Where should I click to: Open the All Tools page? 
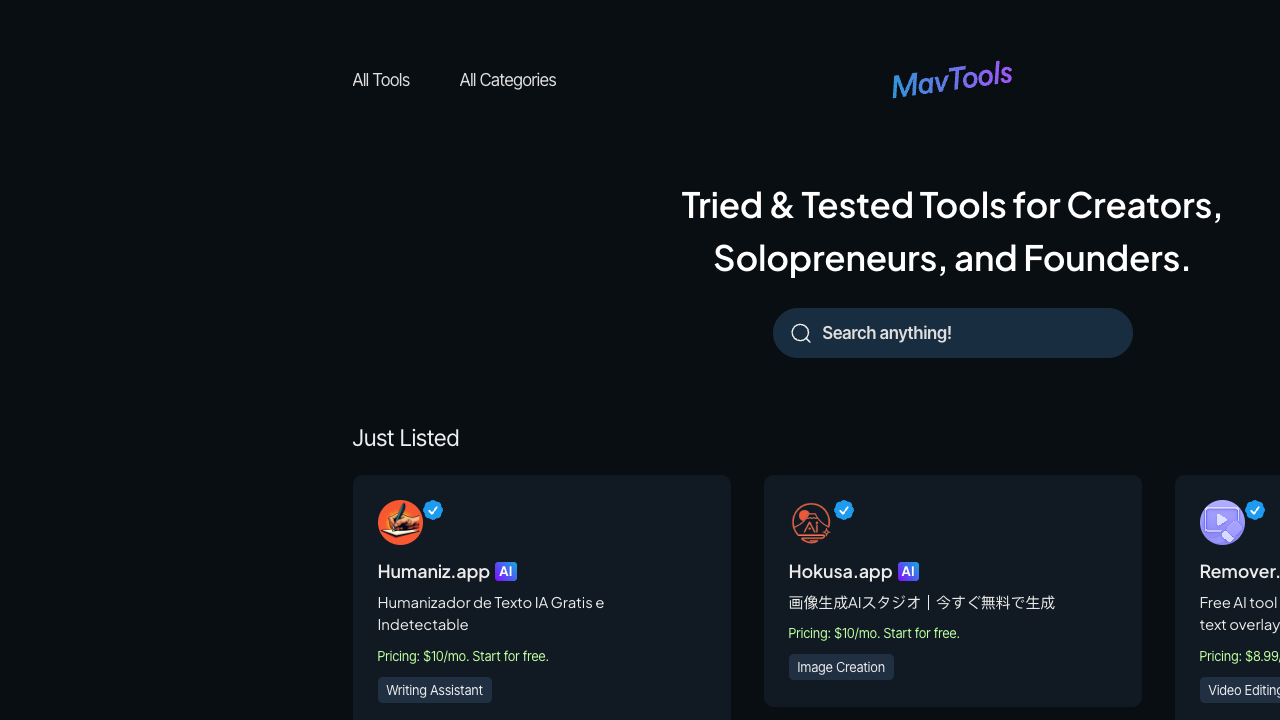[x=381, y=80]
